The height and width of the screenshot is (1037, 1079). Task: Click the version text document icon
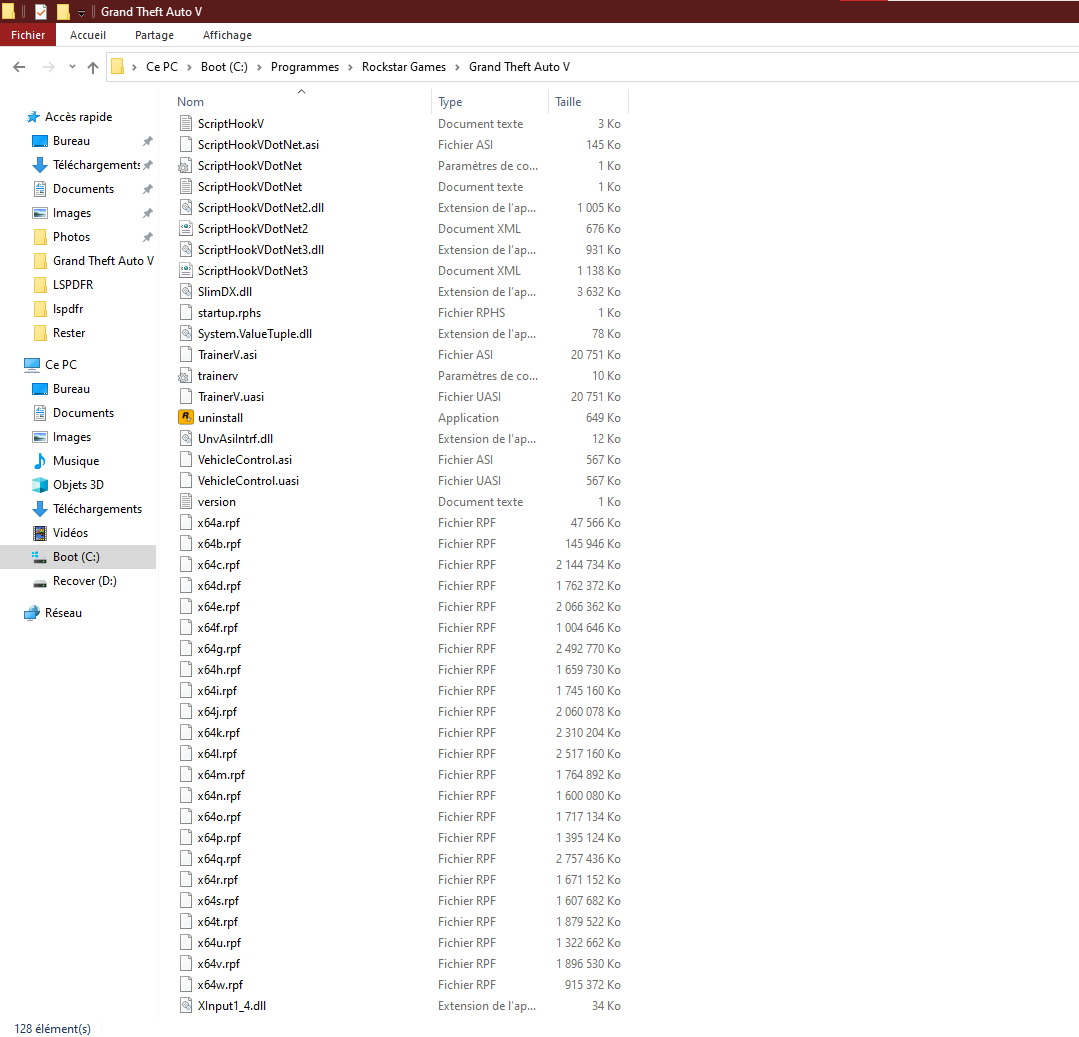(x=186, y=502)
